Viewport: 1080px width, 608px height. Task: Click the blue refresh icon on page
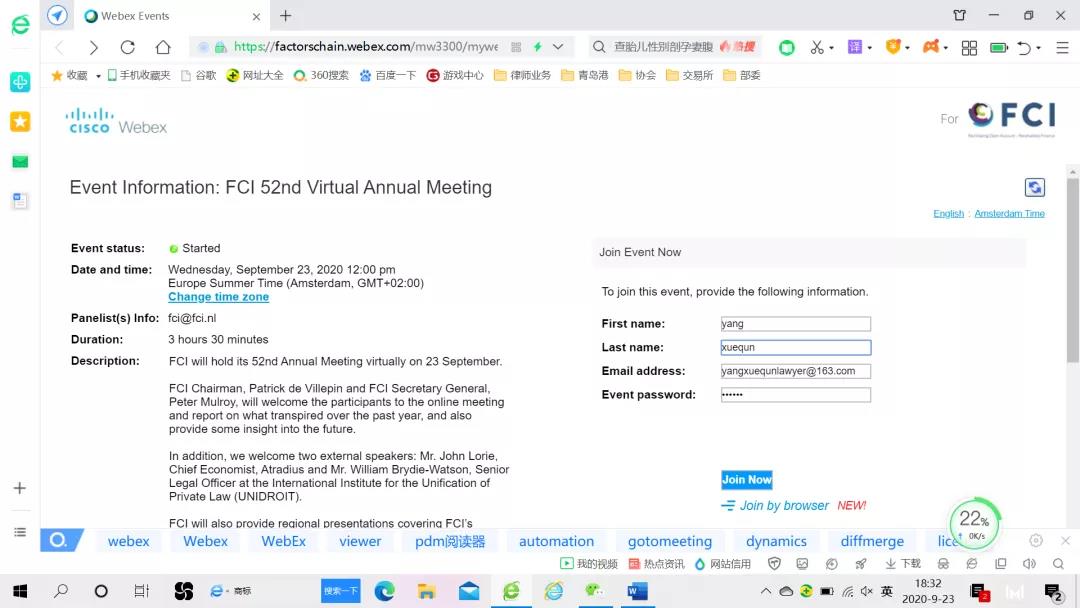[x=1035, y=187]
